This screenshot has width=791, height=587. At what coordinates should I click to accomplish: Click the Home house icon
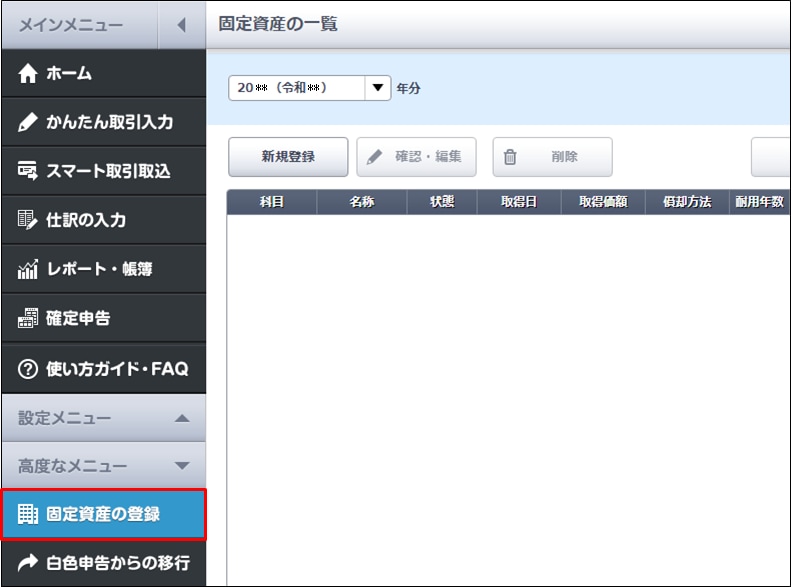pyautogui.click(x=27, y=74)
